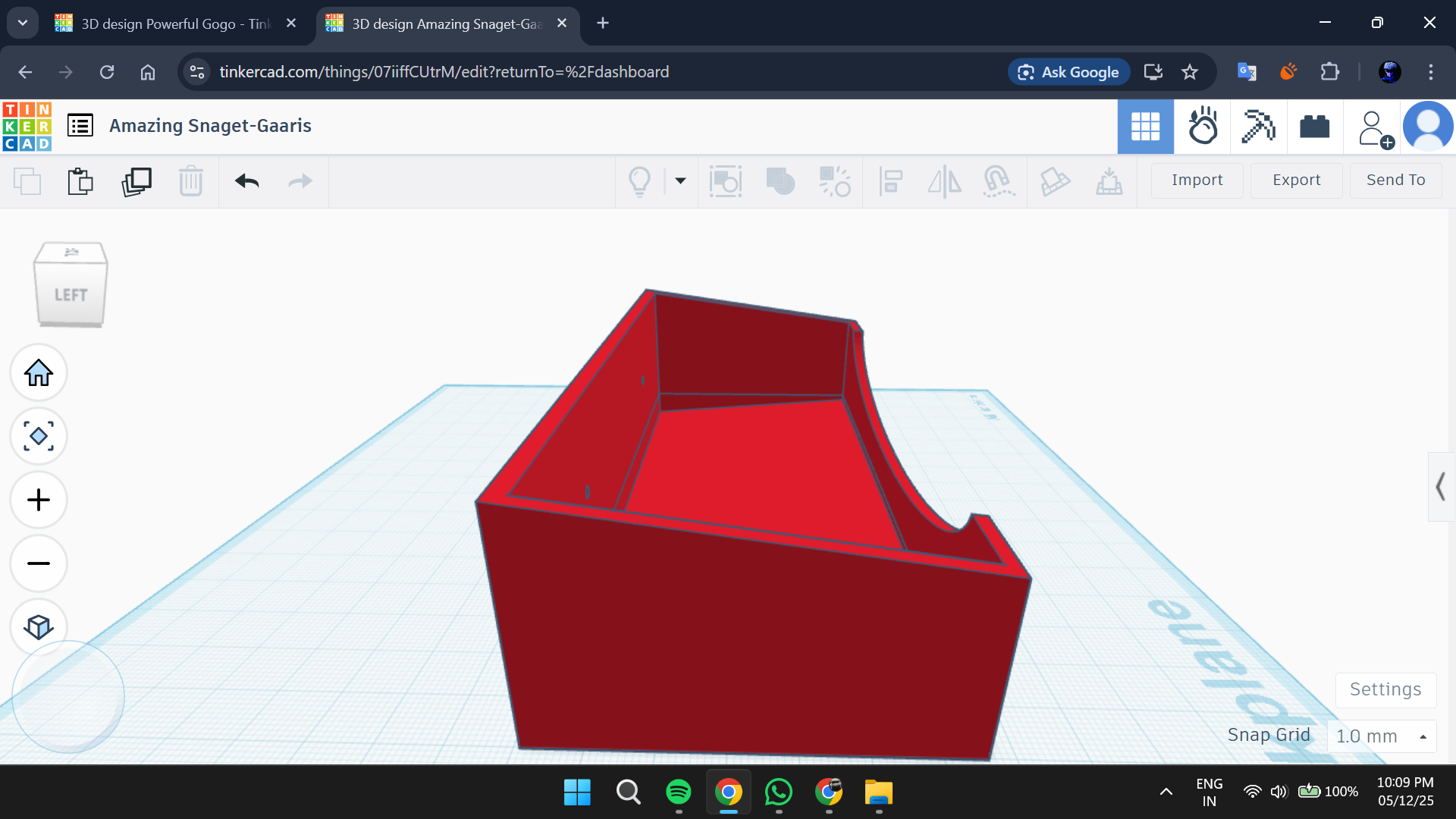
Task: Click the Mirror tool icon
Action: 944,181
